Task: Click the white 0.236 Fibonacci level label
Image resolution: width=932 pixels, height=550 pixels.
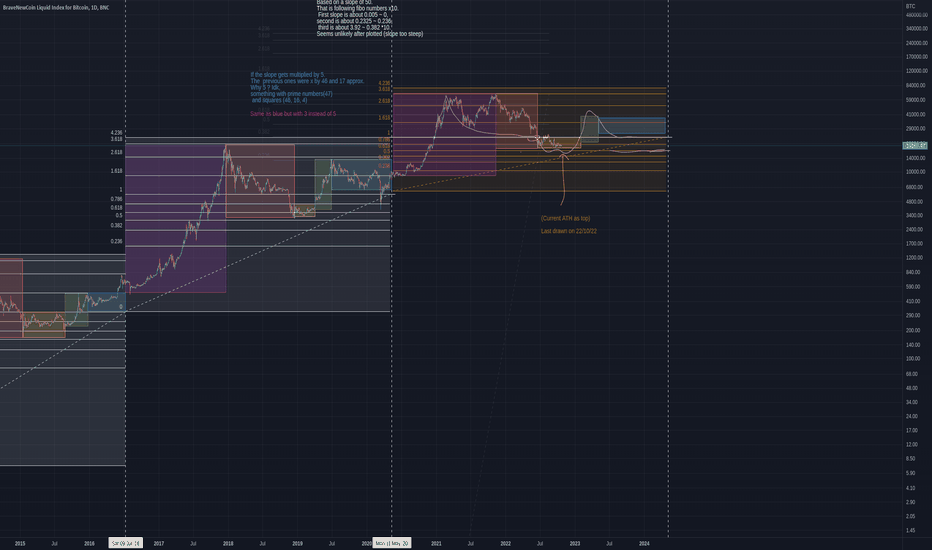Action: pos(116,241)
